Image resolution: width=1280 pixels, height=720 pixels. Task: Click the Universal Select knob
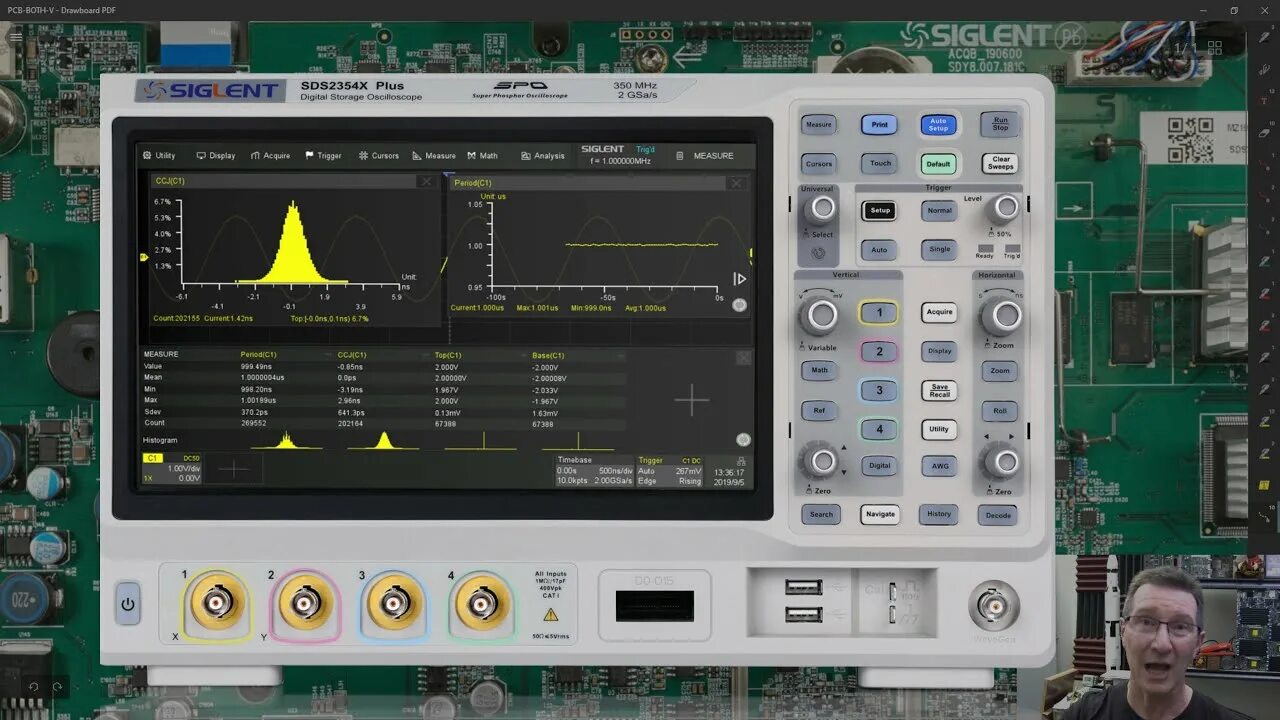click(821, 208)
